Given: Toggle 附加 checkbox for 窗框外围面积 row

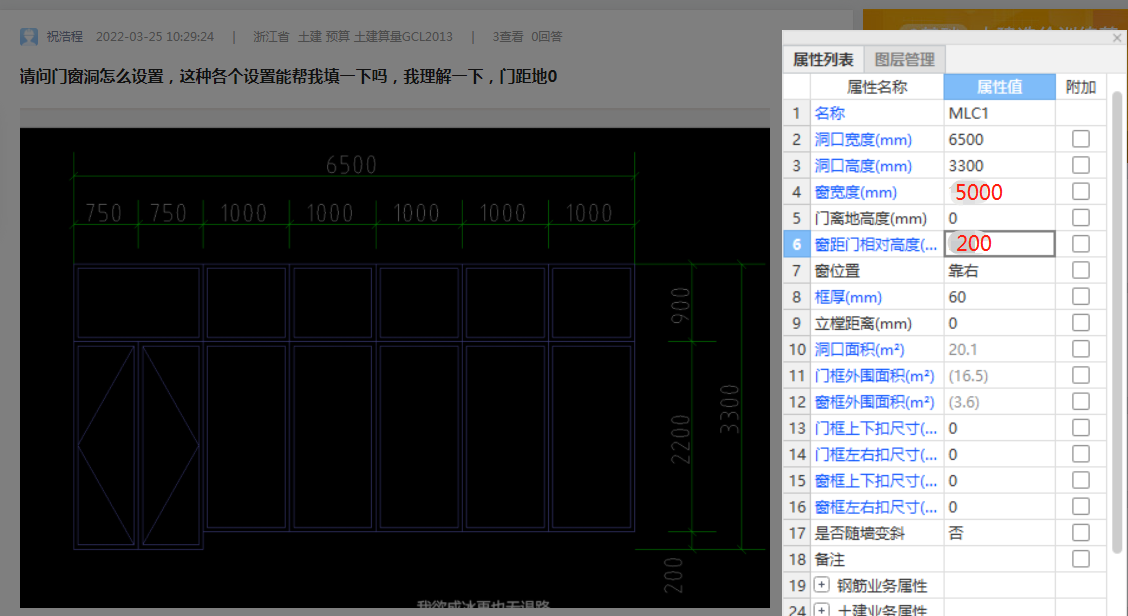Looking at the screenshot, I should pos(1081,402).
